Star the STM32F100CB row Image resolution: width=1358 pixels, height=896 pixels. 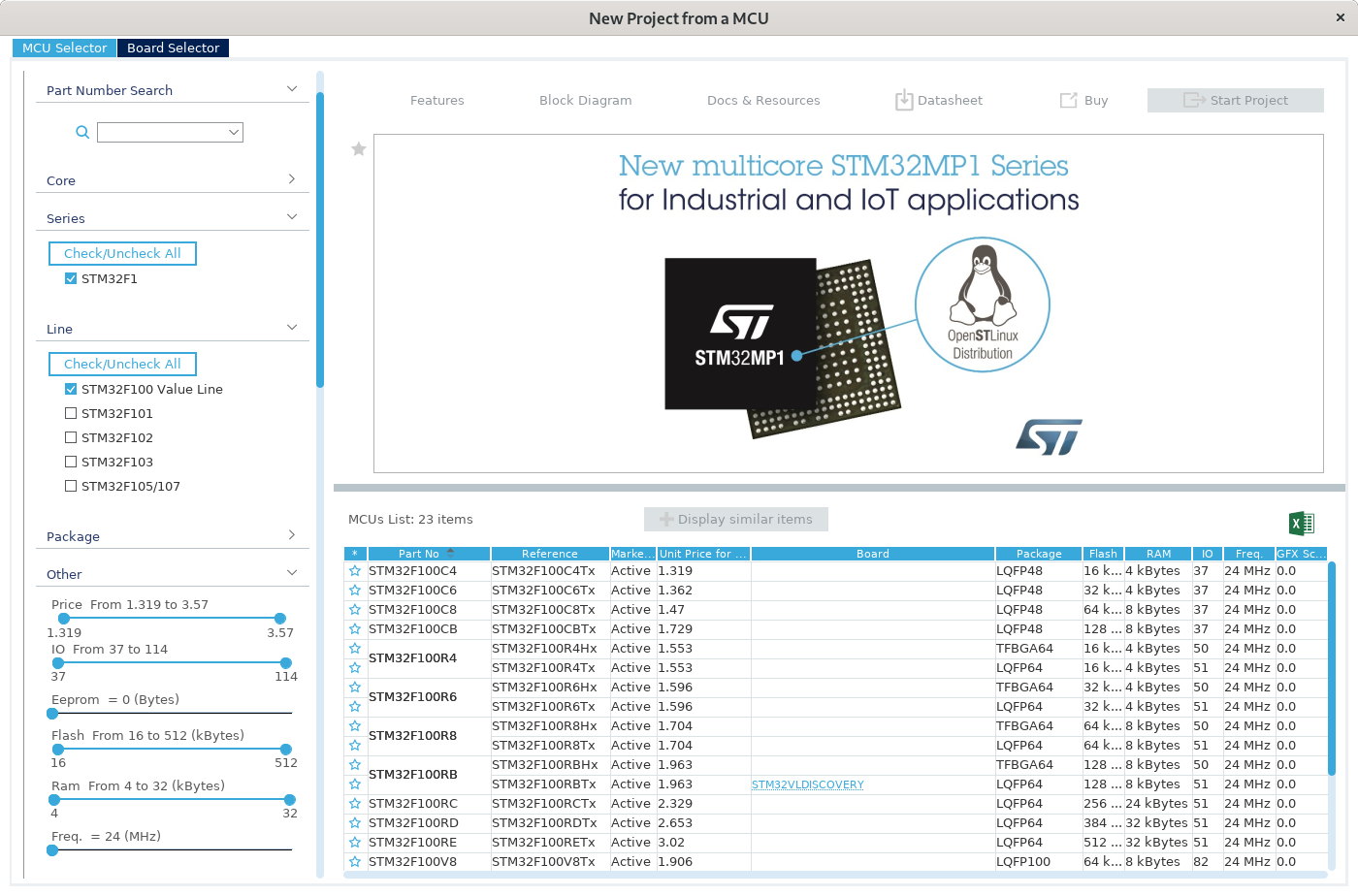355,629
